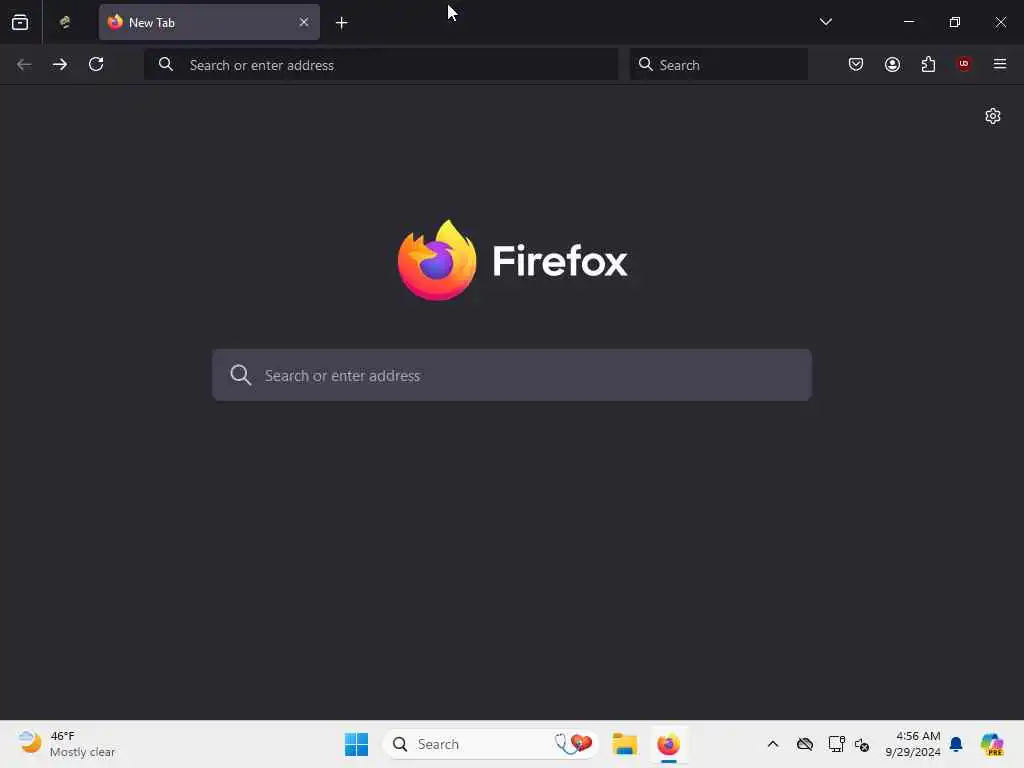Open the Save to Pocket button
Image resolution: width=1024 pixels, height=768 pixels.
(x=856, y=64)
